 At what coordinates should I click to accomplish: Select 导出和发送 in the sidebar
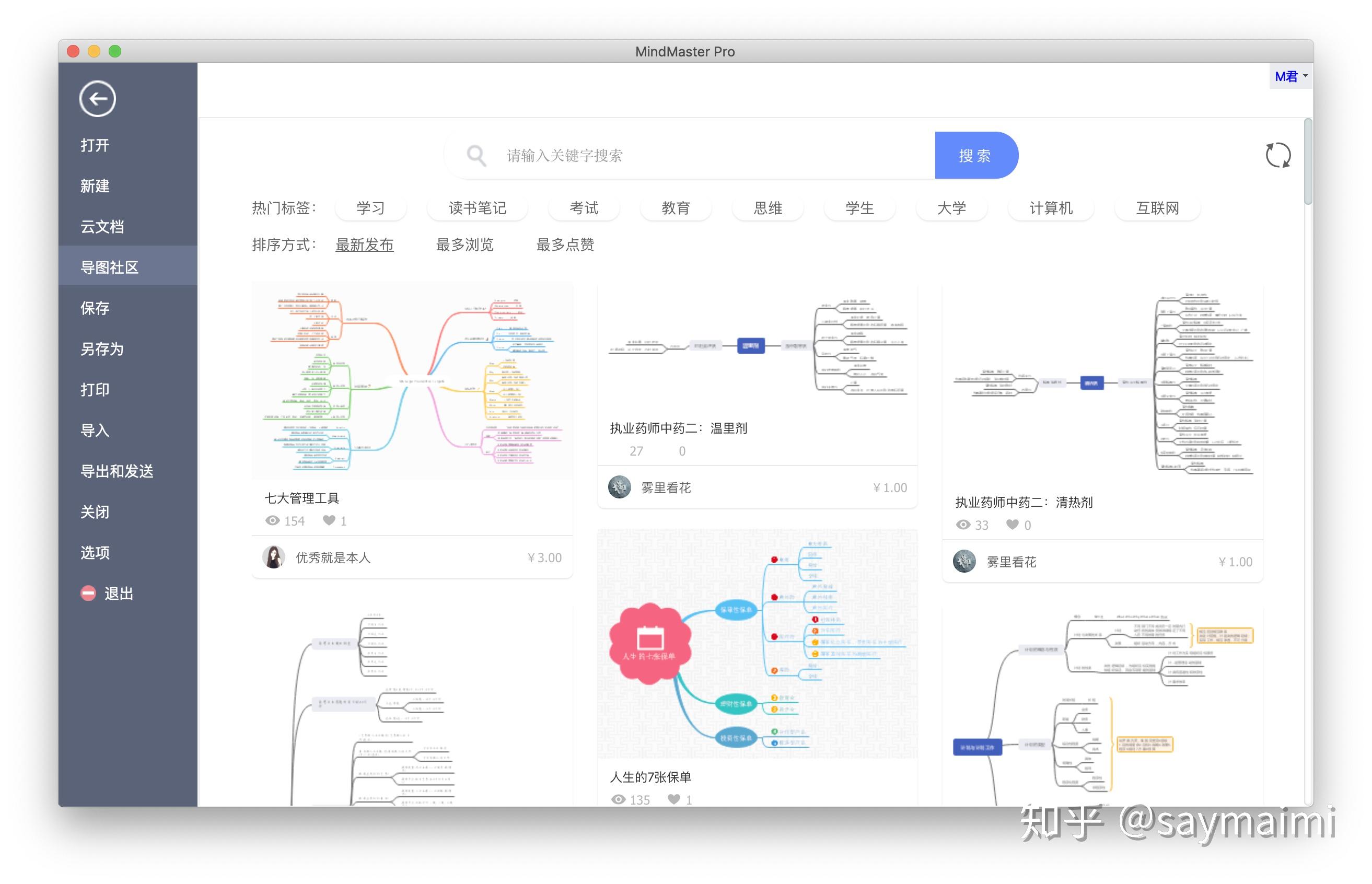pos(117,471)
